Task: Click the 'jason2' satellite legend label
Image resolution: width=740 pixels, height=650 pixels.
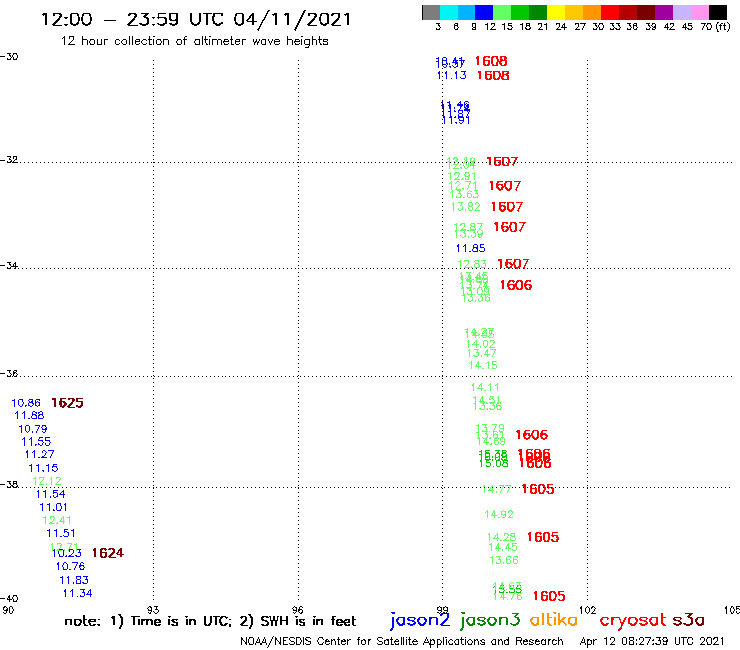Action: 420,620
